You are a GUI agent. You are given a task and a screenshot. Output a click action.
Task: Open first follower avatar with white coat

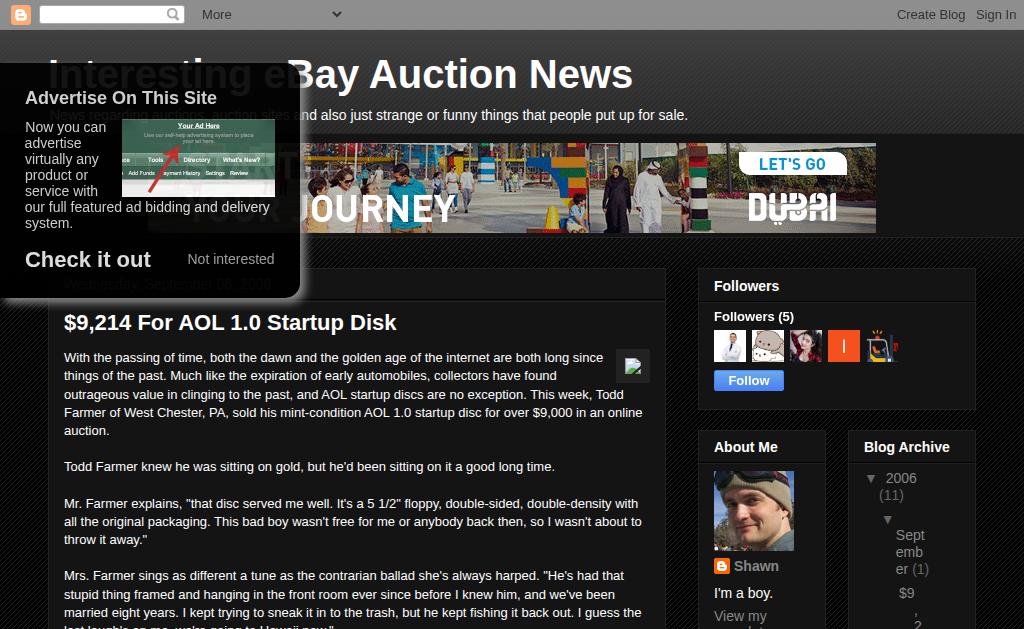[729, 346]
